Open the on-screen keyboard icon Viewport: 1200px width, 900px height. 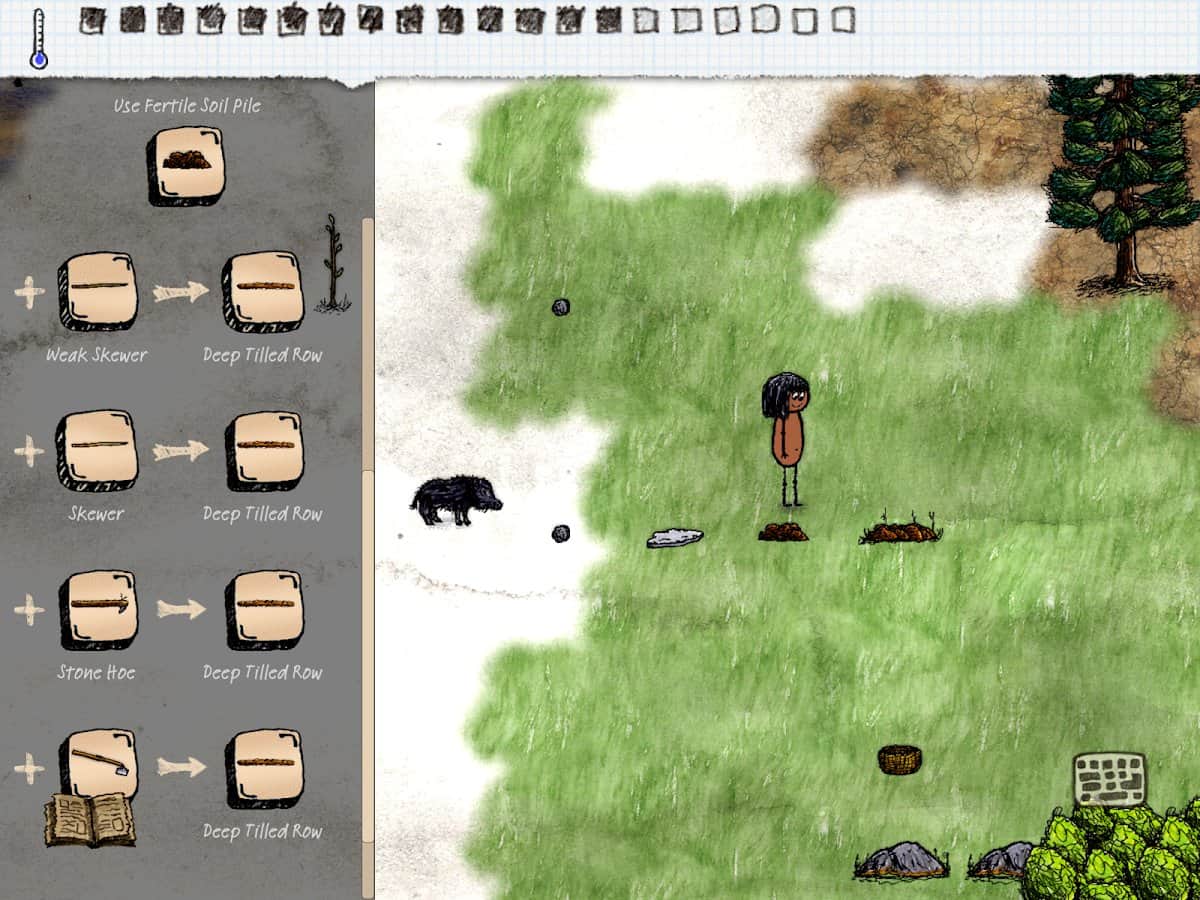pos(1109,780)
